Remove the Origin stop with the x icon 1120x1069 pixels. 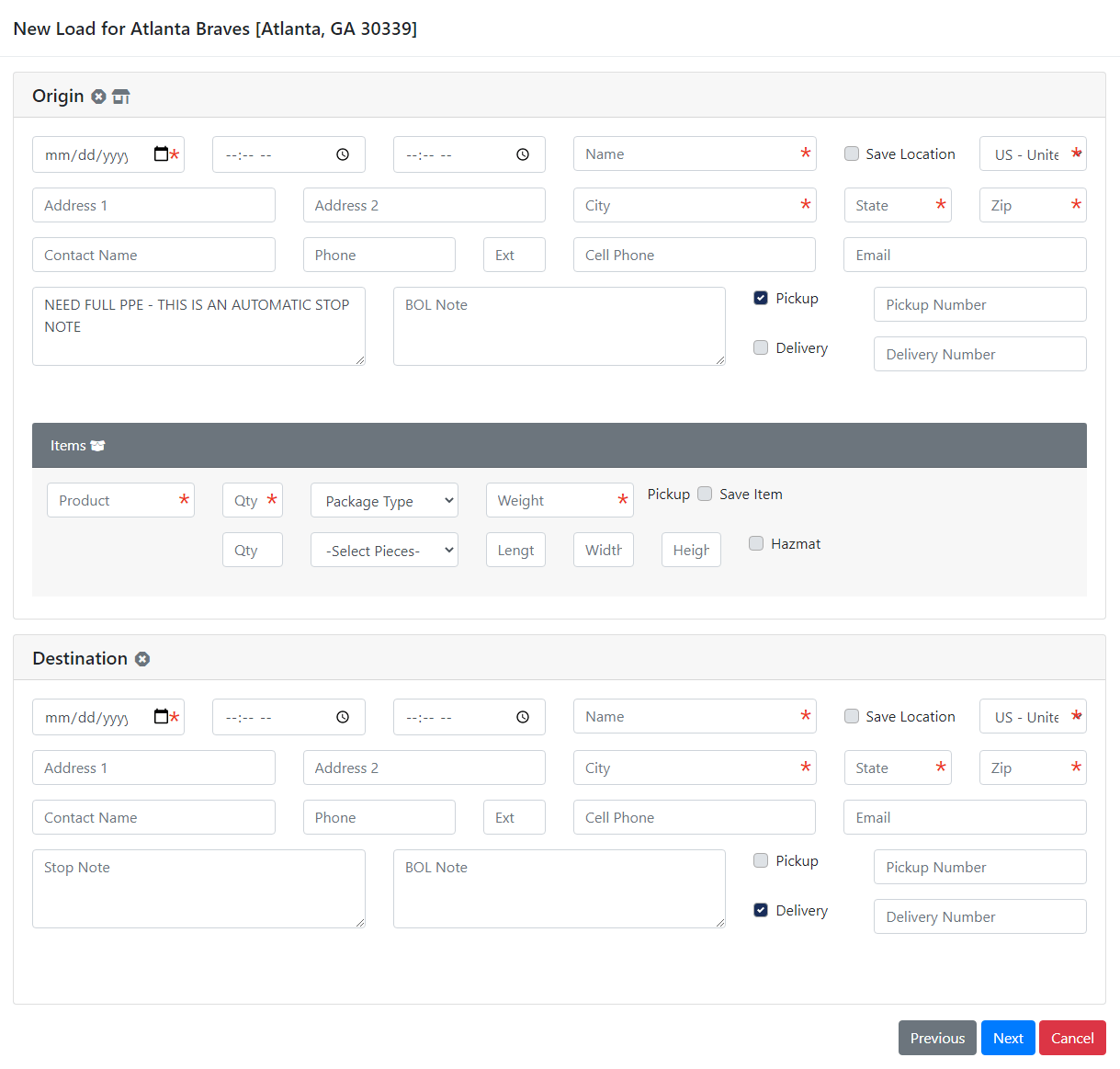[x=98, y=97]
